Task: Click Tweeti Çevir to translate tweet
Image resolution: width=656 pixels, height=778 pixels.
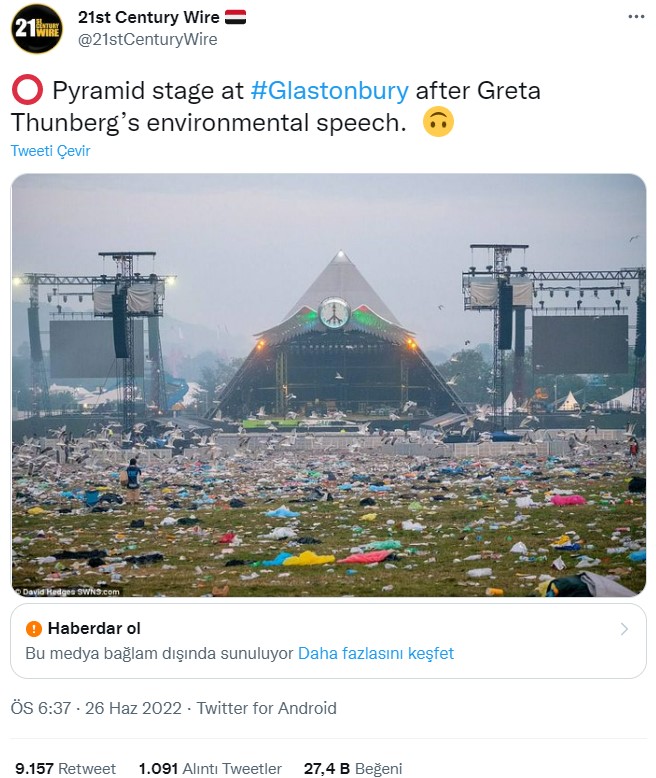Action: point(50,151)
